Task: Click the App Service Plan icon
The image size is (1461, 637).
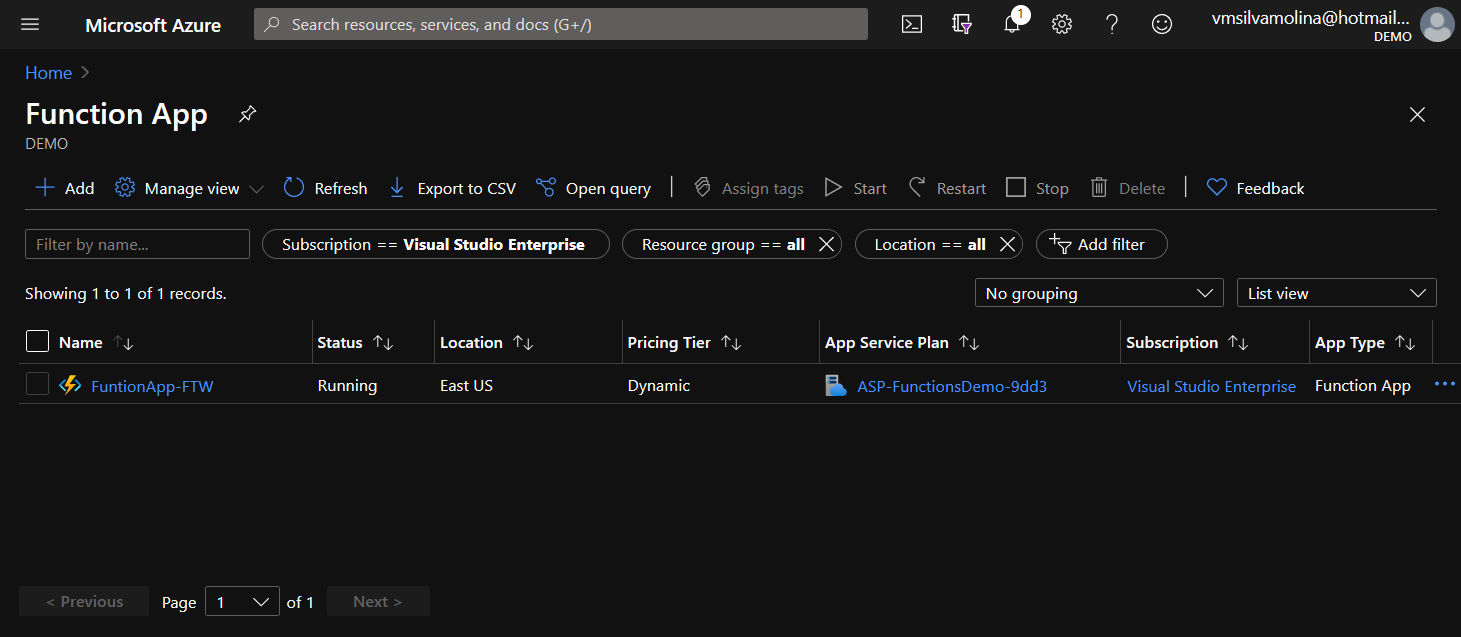Action: point(836,385)
